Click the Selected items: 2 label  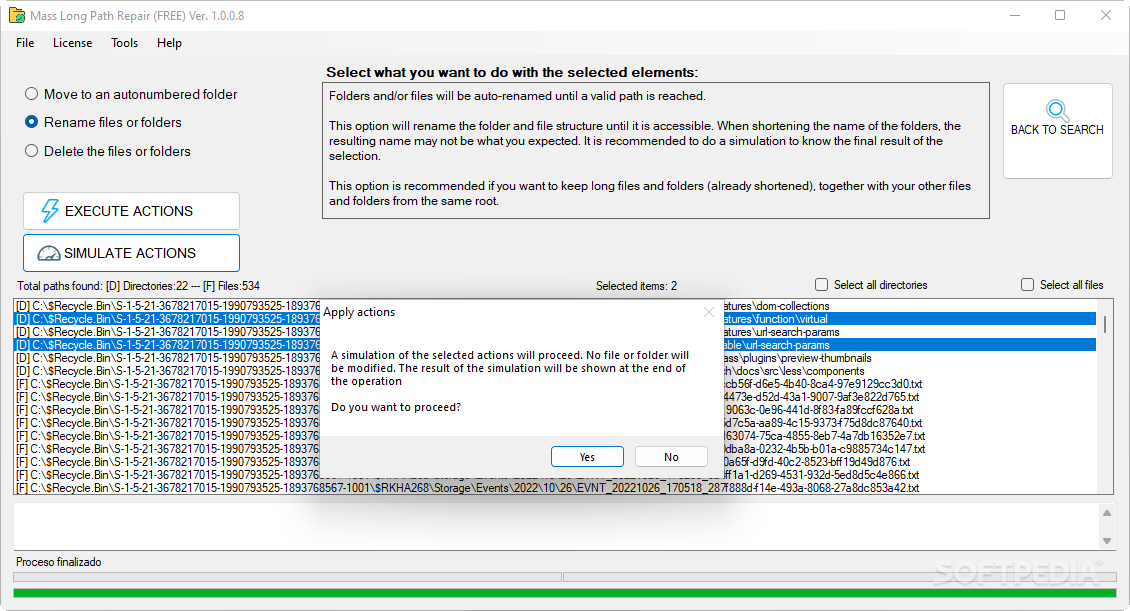[636, 285]
